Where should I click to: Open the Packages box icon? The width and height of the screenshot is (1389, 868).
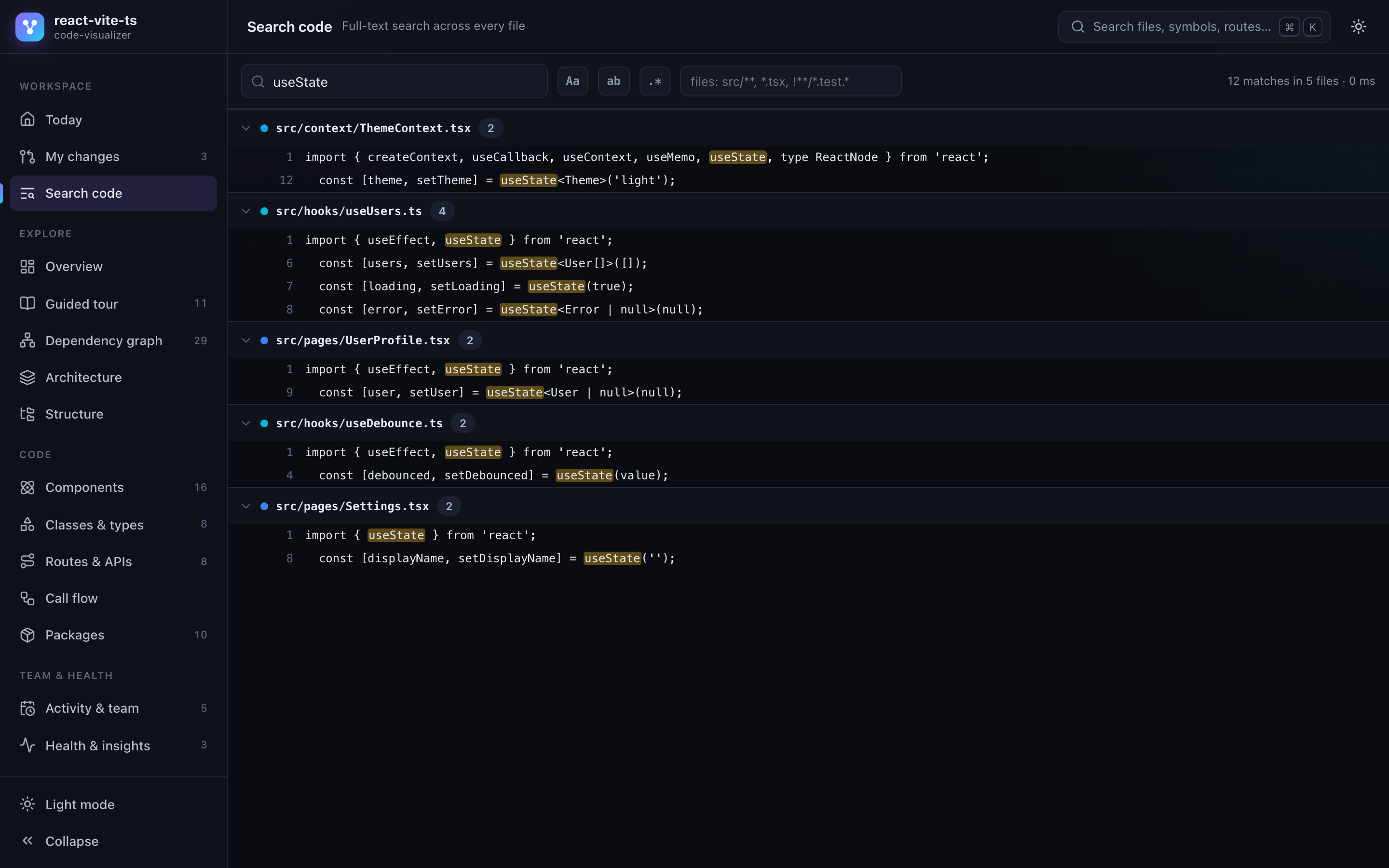point(27,635)
